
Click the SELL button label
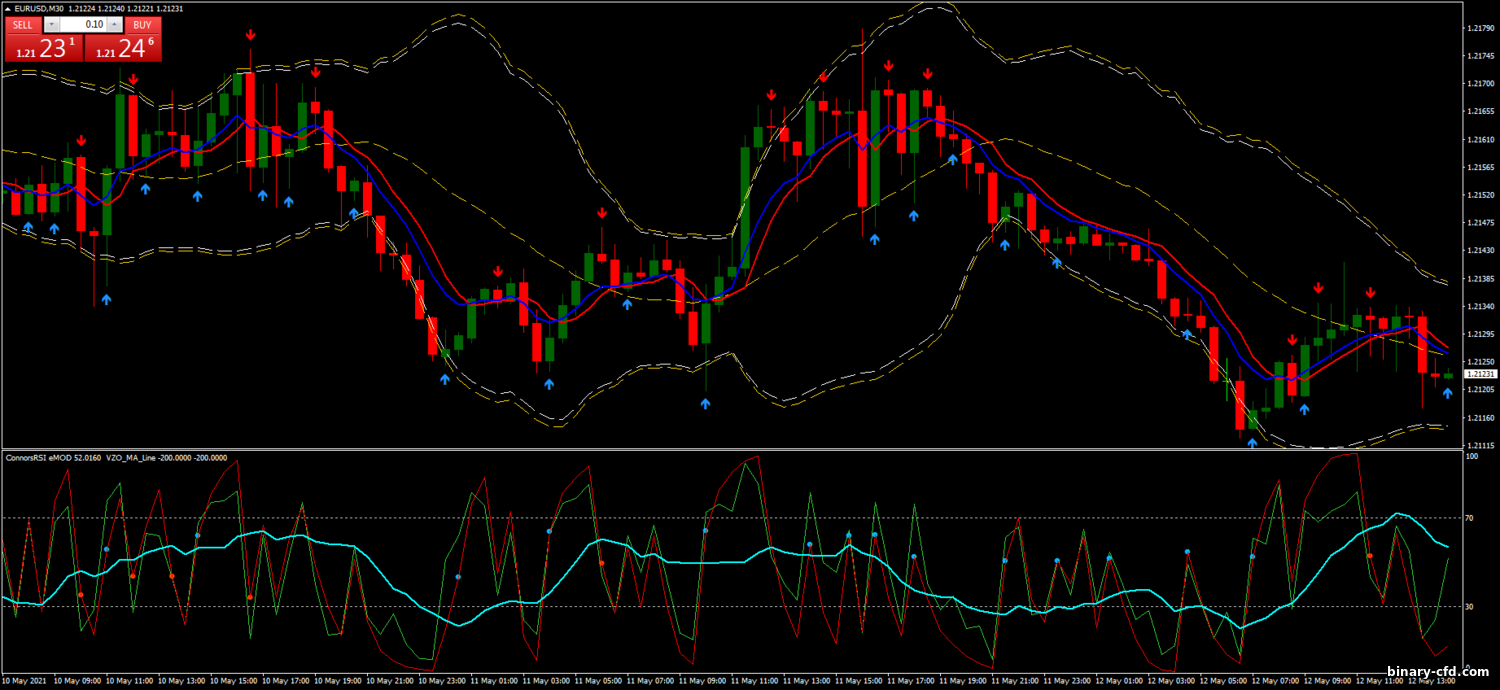pyautogui.click(x=23, y=24)
